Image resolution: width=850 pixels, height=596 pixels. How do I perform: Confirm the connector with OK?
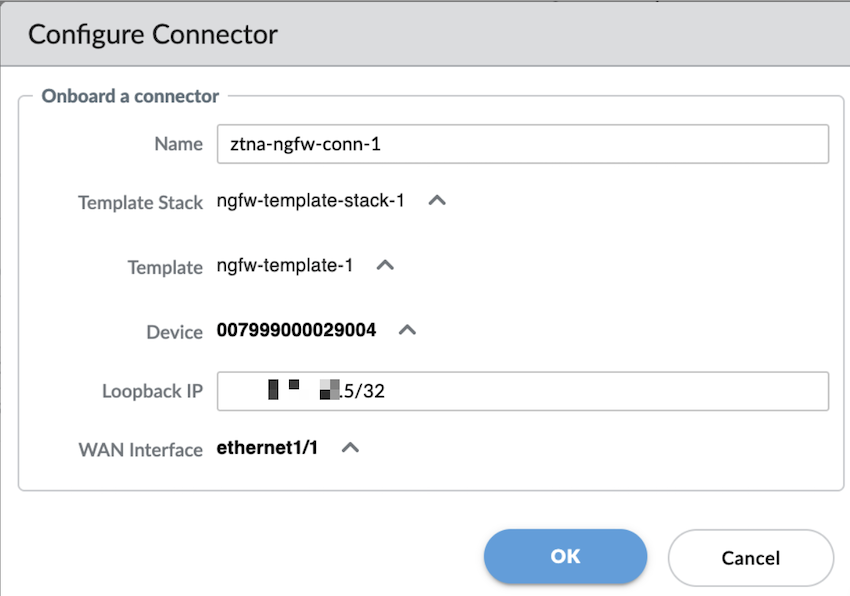coord(565,557)
